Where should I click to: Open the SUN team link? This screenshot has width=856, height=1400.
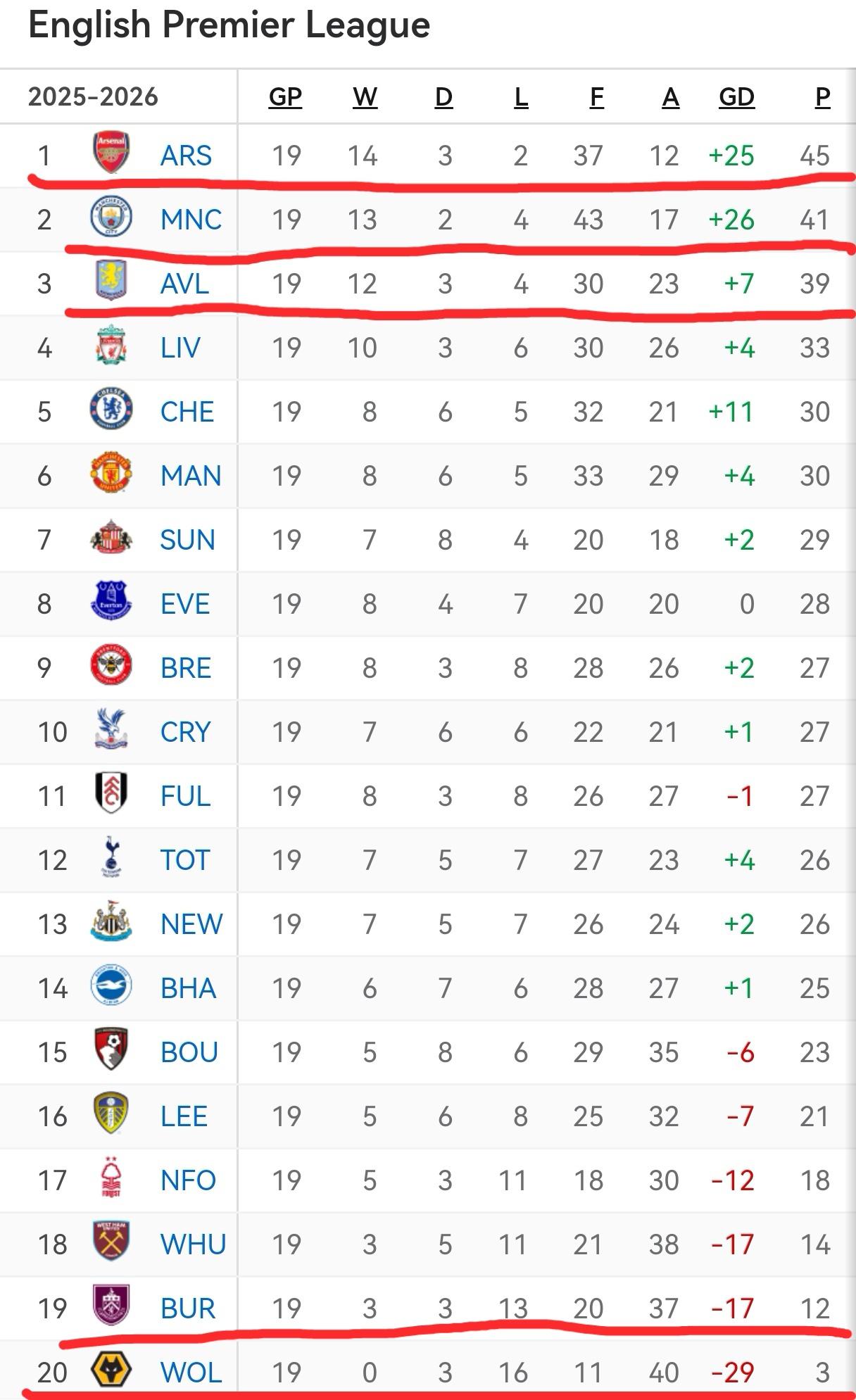[187, 540]
